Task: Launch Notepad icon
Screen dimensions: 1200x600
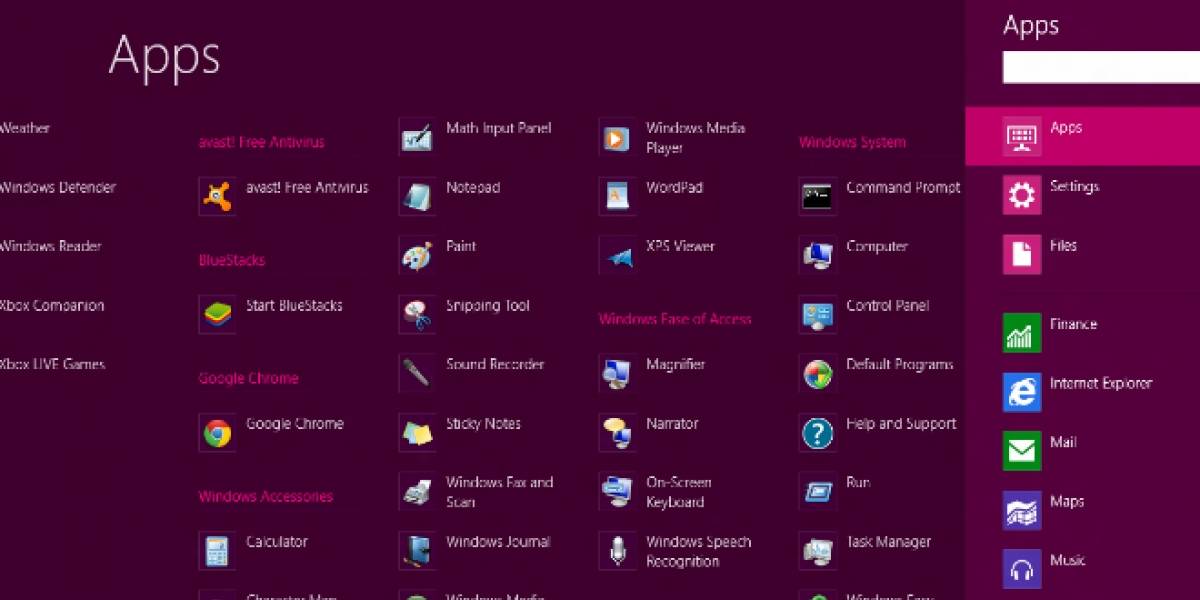Action: tap(417, 196)
